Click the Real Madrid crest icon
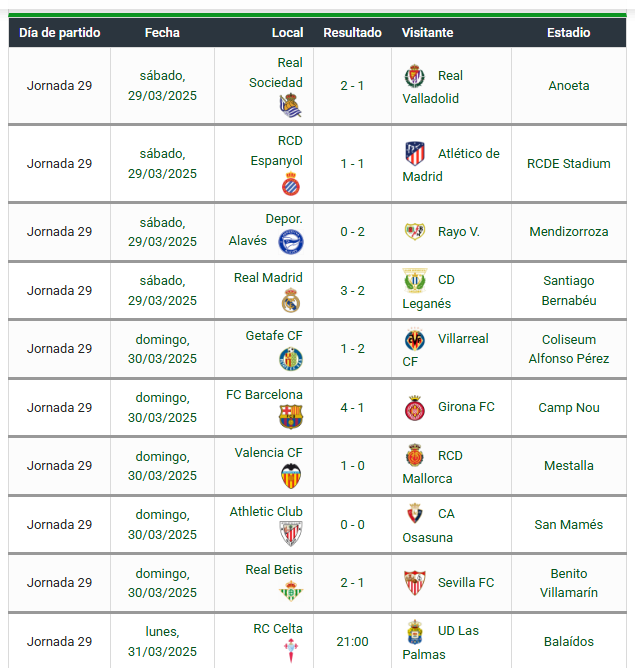The image size is (635, 668). (x=291, y=300)
